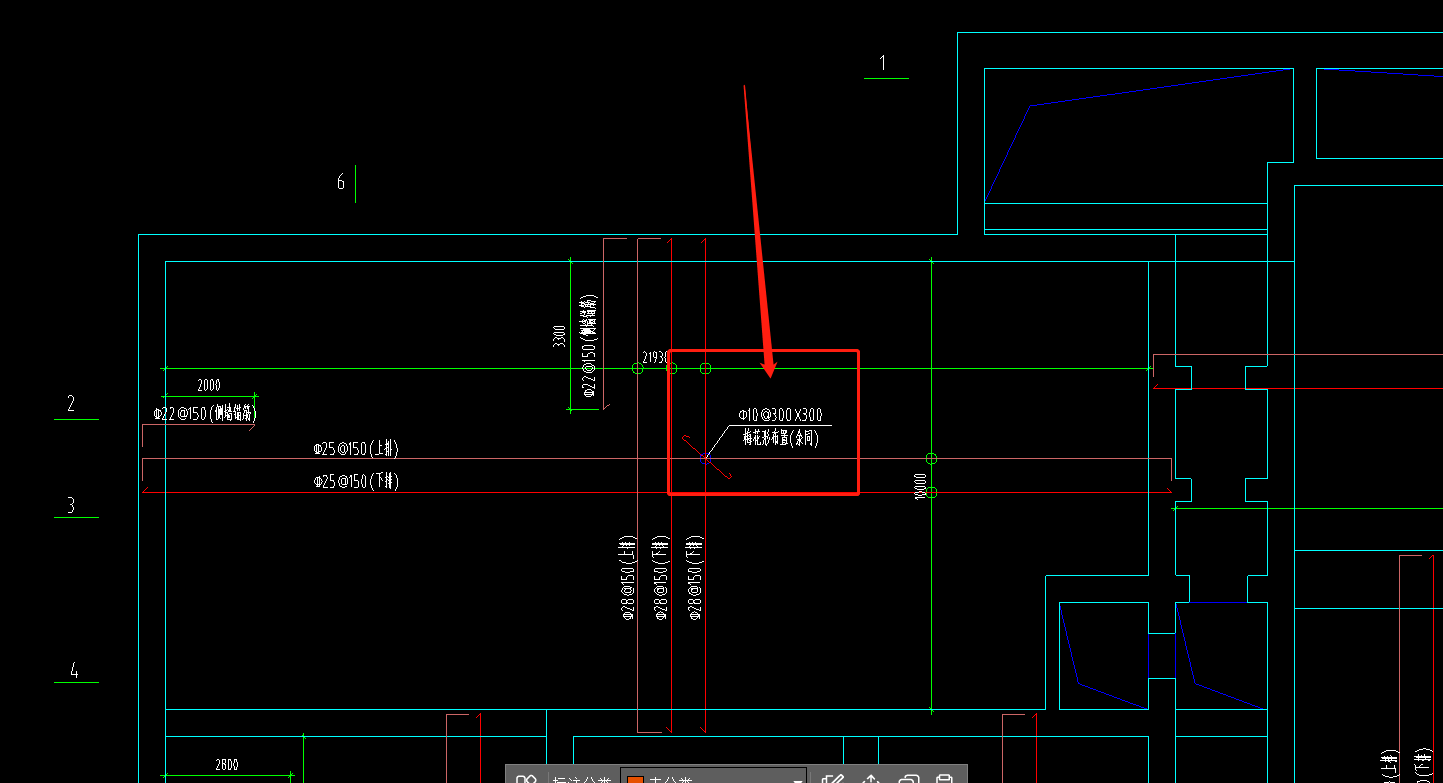The image size is (1443, 783).
Task: Select axis marker number 6
Action: coord(341,182)
